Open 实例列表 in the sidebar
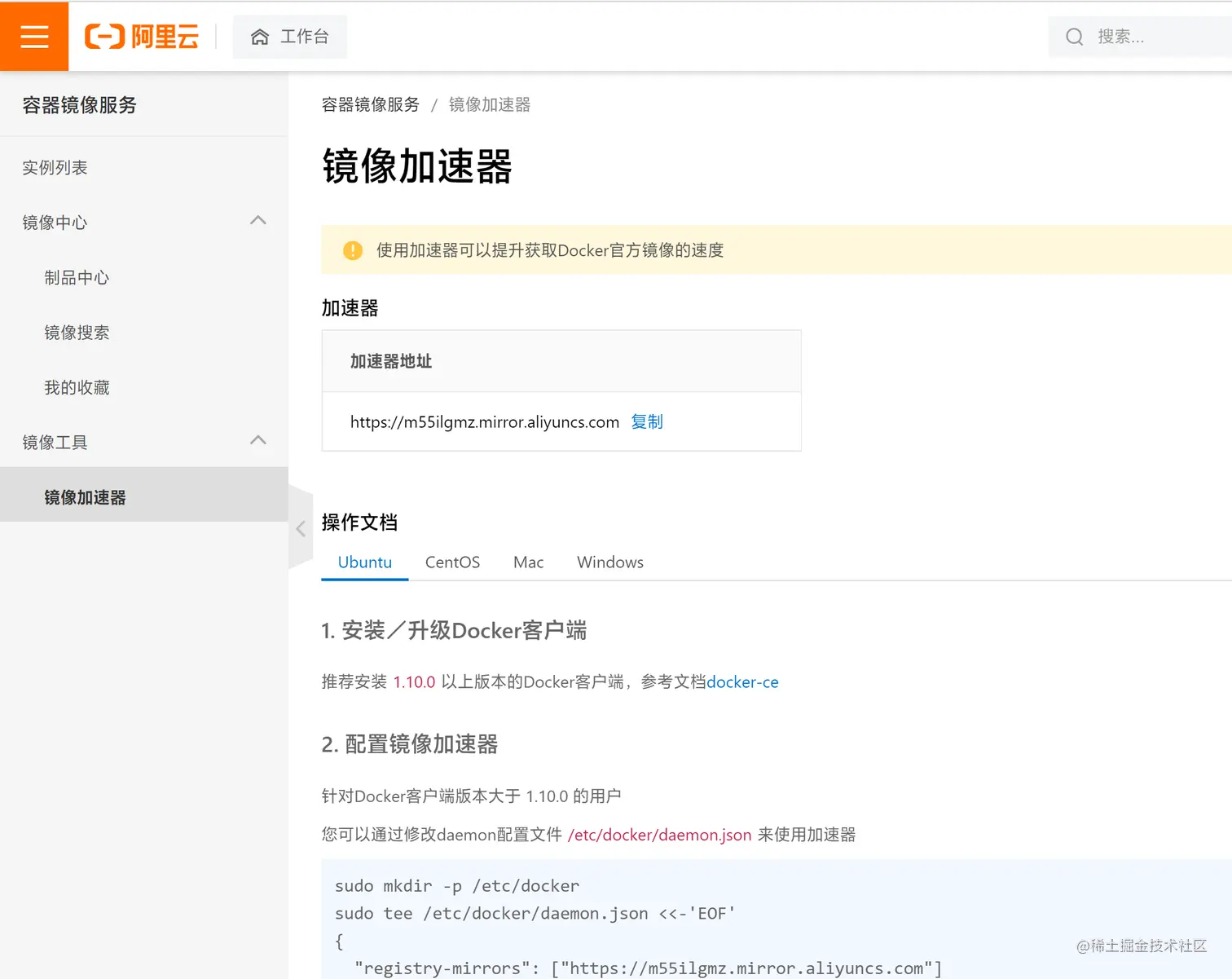The image size is (1232, 979). (x=55, y=167)
